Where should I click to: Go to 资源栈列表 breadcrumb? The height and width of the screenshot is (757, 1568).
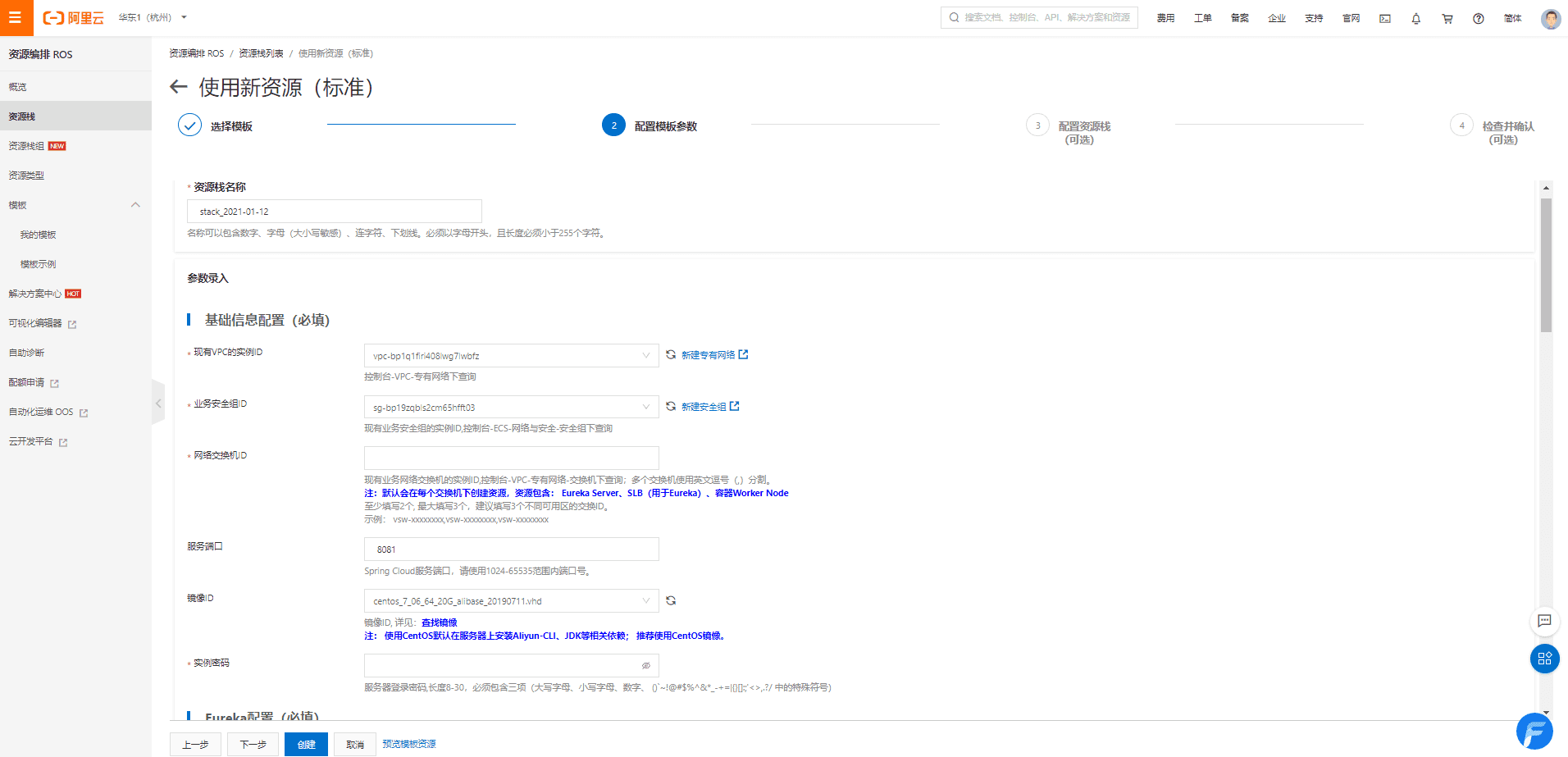(261, 53)
